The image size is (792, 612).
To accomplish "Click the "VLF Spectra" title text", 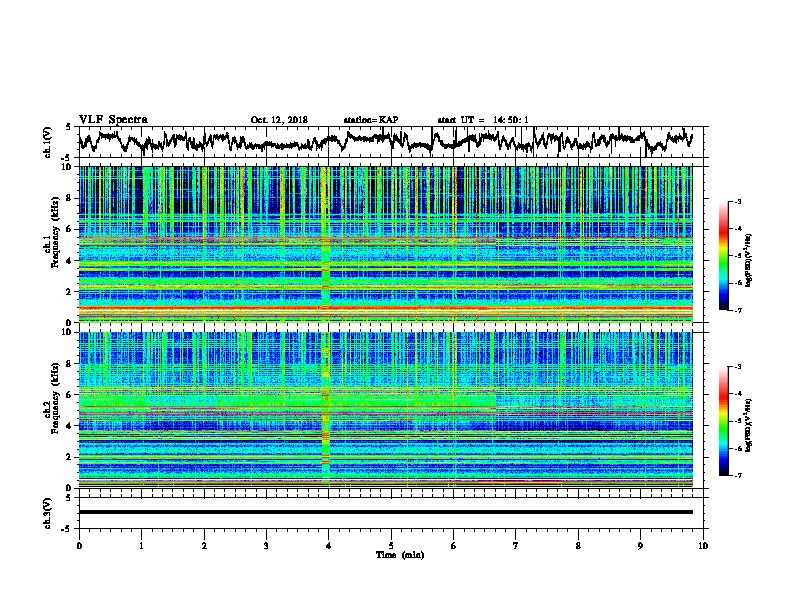I will (113, 120).
